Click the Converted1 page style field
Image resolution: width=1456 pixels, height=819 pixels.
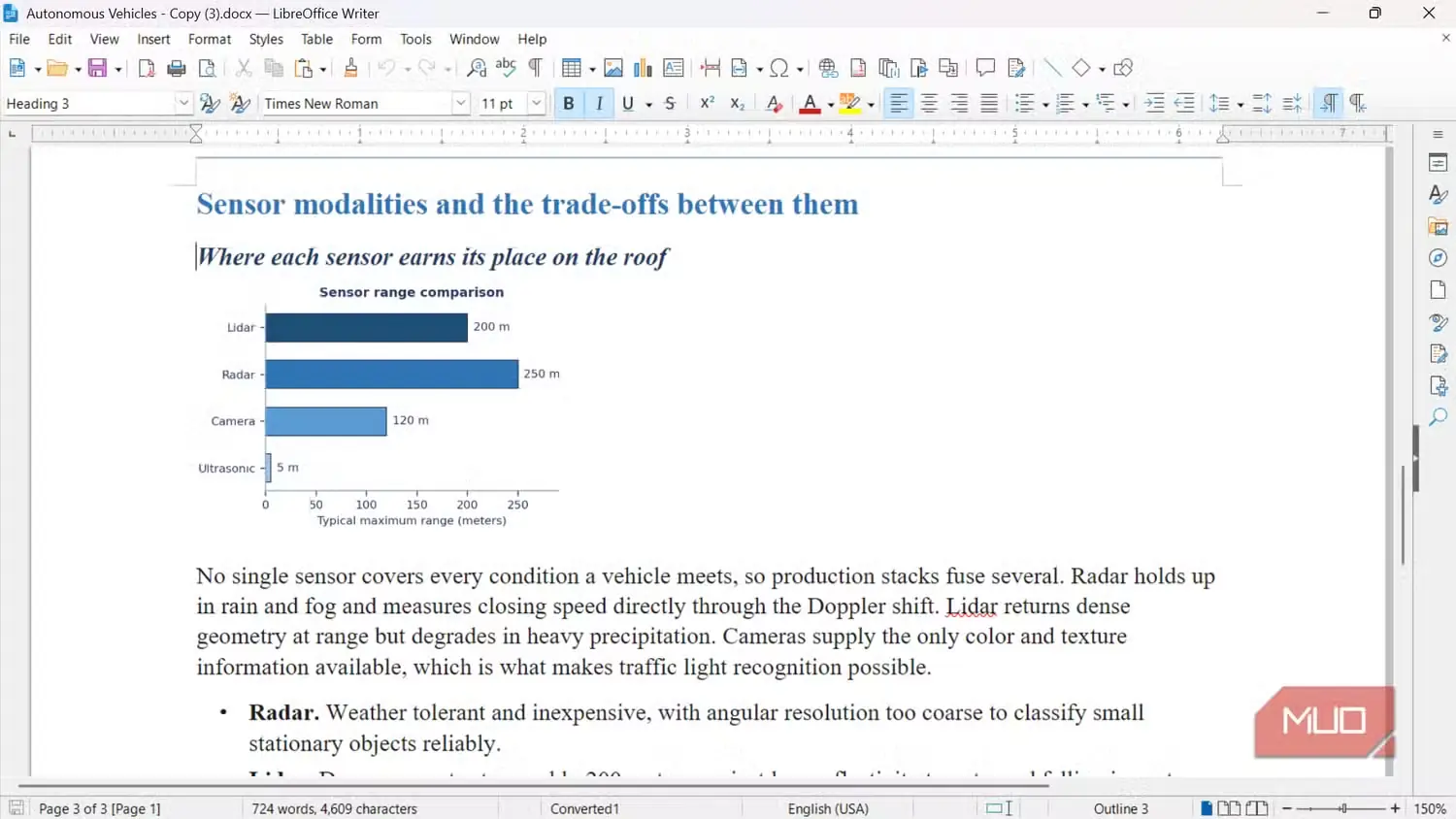click(x=584, y=808)
